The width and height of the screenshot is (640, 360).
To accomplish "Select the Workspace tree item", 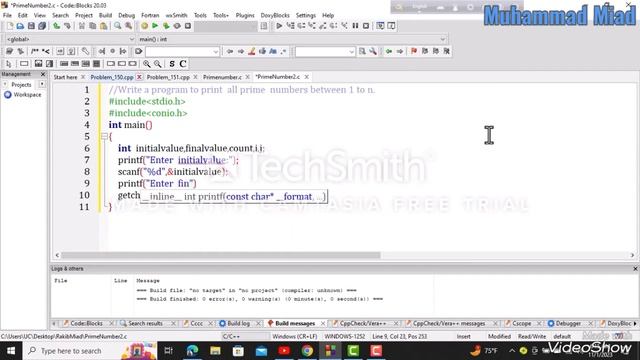I will [27, 95].
